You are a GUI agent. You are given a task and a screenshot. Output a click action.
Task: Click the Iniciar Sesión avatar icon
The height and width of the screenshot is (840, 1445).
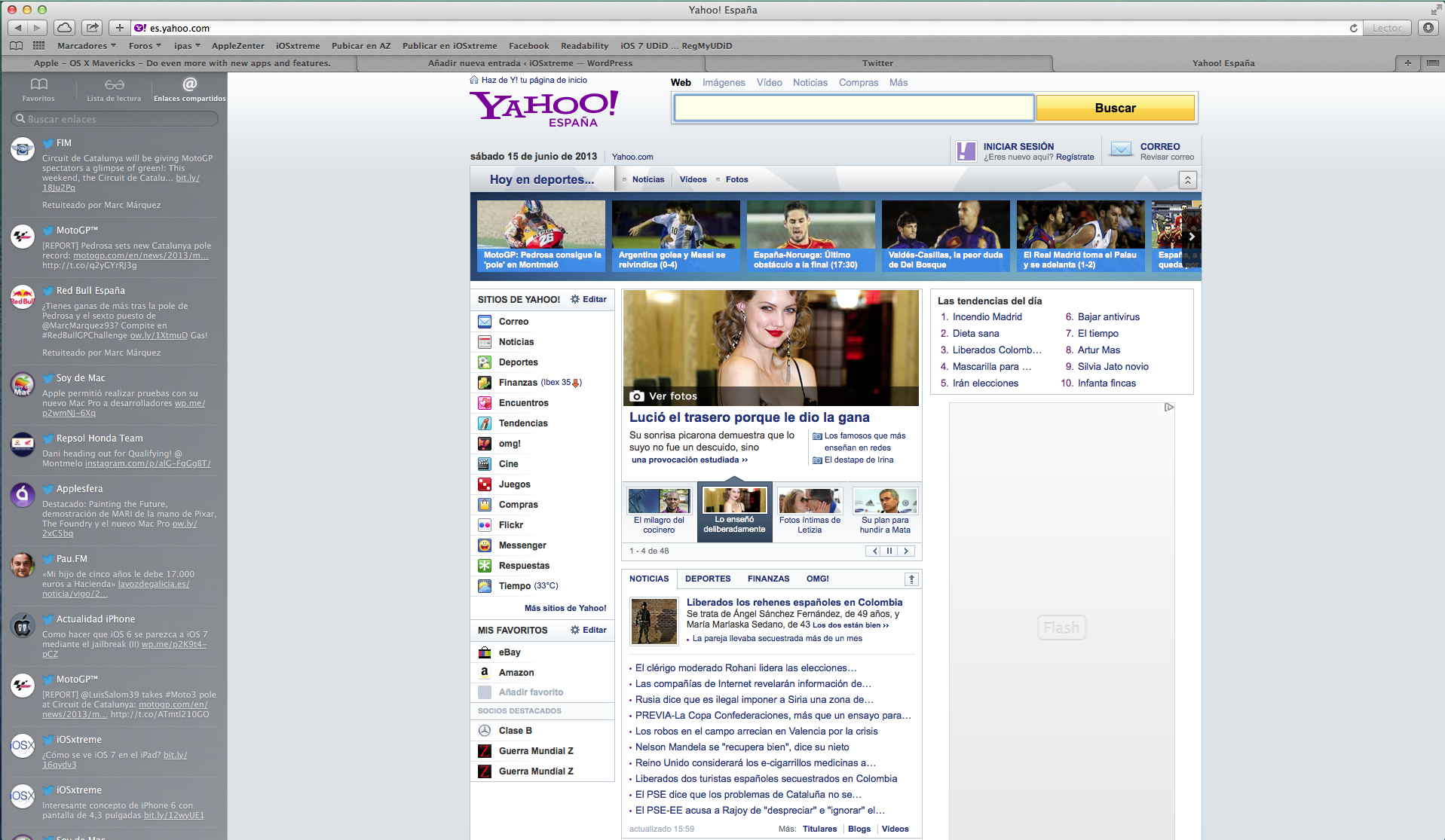966,151
